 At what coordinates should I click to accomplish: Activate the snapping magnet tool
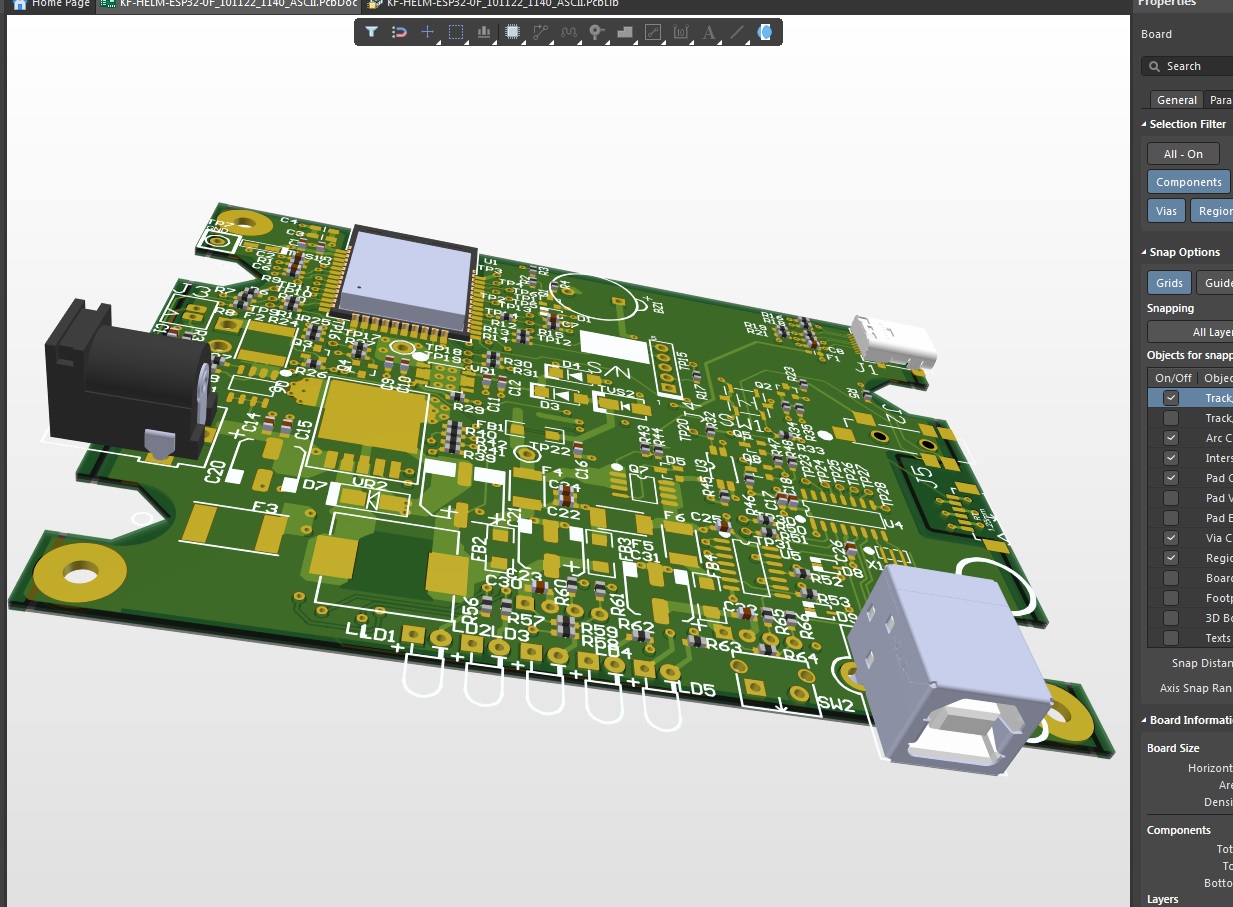tap(399, 32)
